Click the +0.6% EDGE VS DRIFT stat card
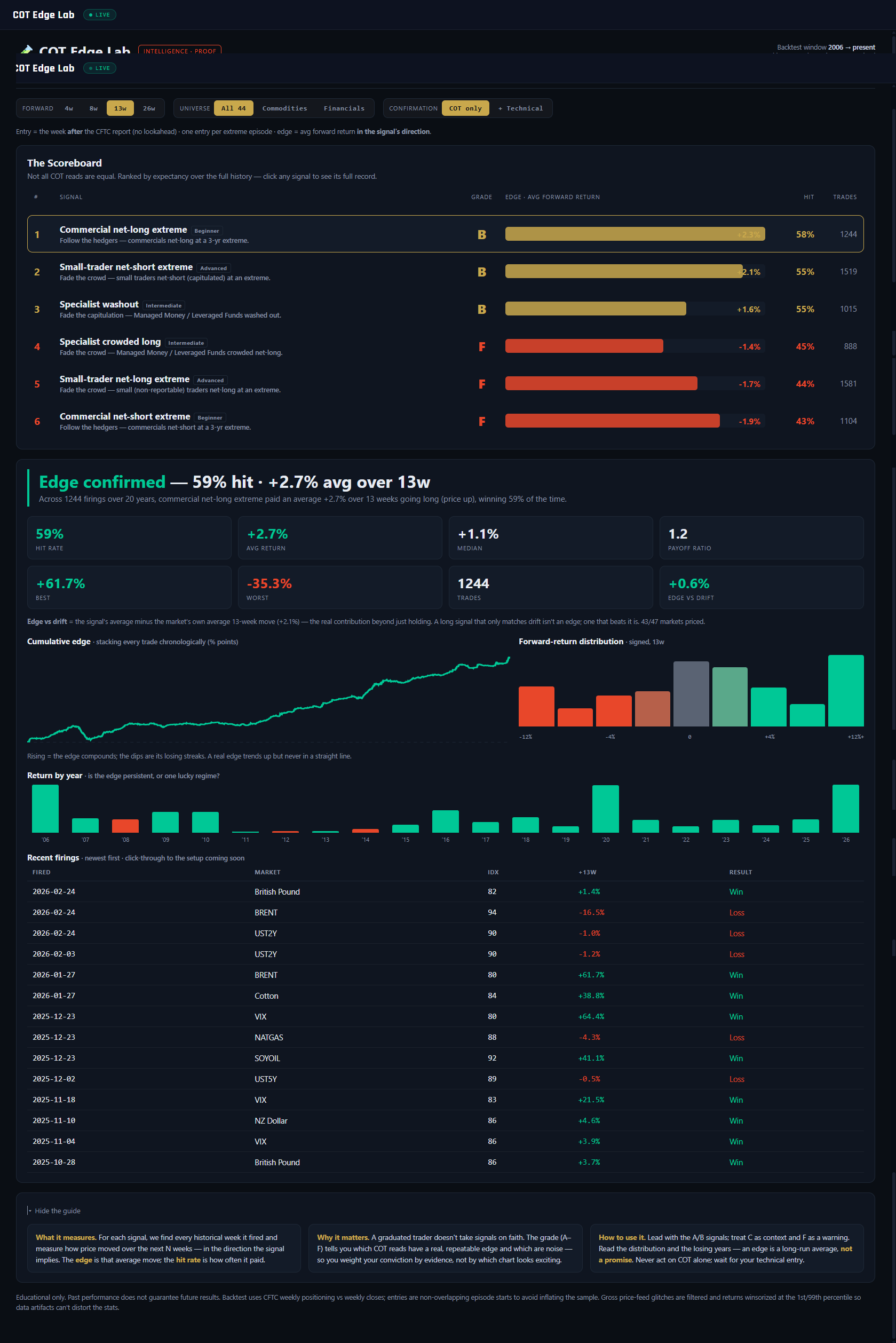Screen dimensions: 896x1343 761,588
